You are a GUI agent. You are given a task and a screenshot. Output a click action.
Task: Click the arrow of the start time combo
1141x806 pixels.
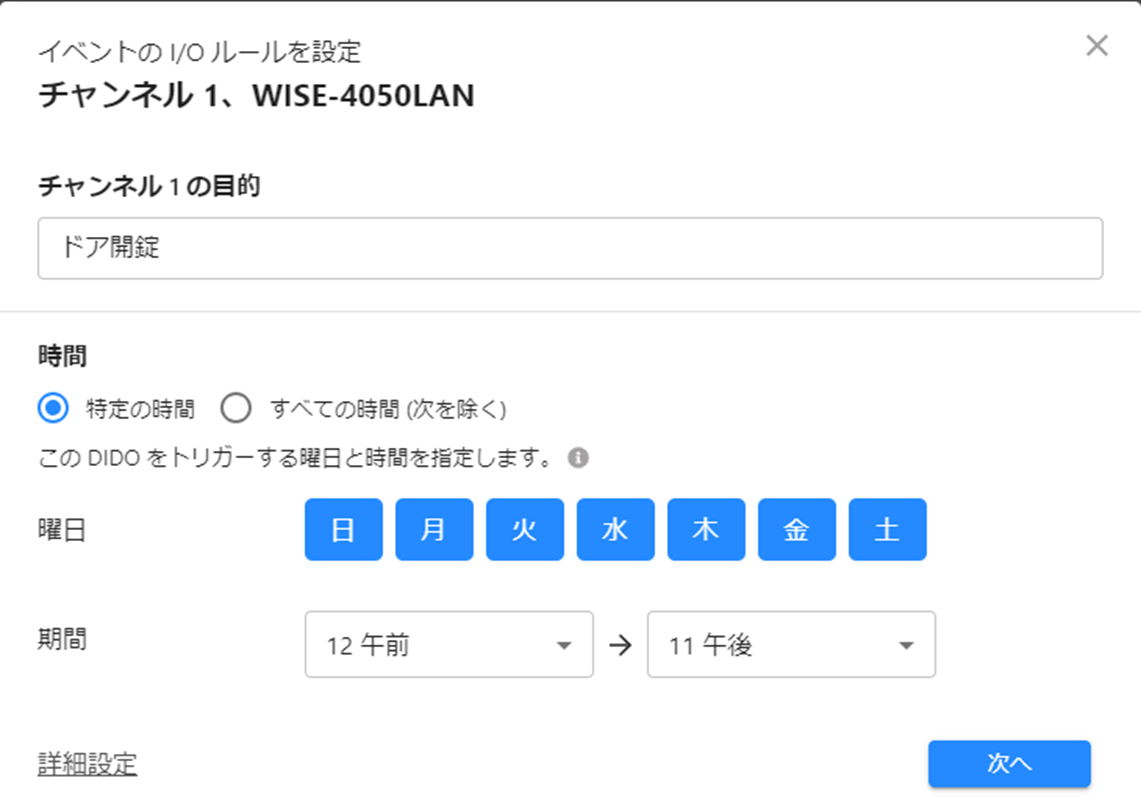pos(564,646)
